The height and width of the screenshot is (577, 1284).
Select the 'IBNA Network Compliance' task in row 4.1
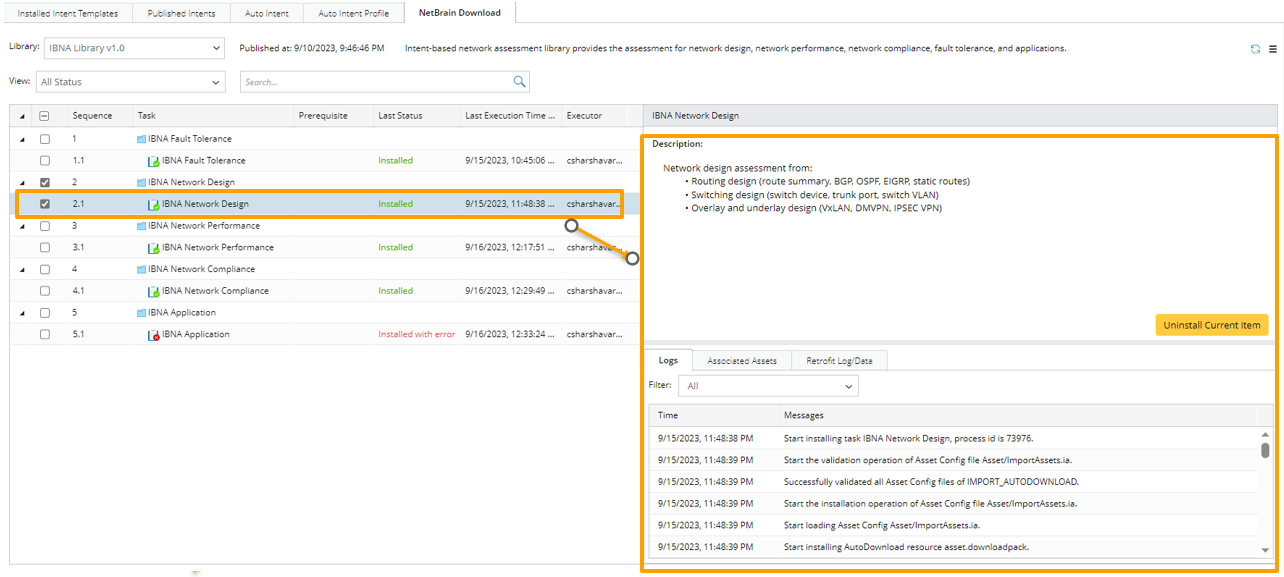coord(215,291)
